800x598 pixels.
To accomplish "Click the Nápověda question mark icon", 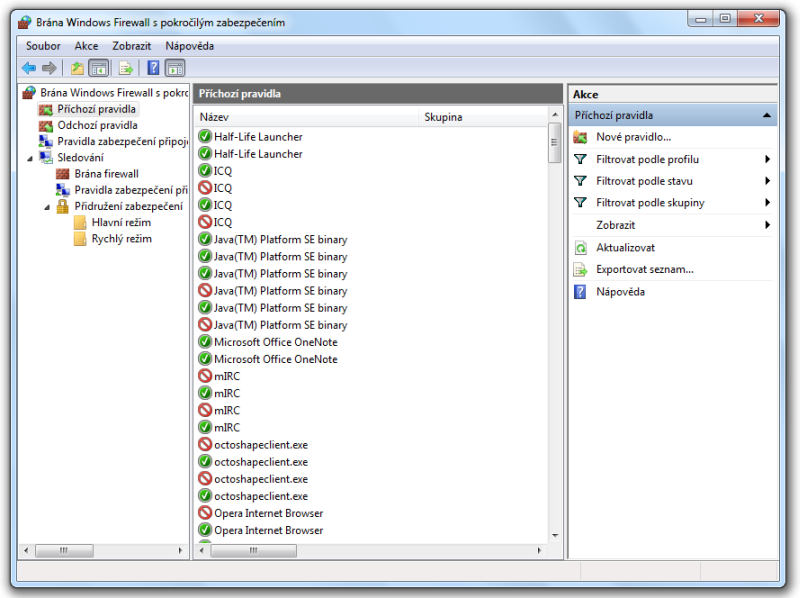I will pyautogui.click(x=580, y=292).
